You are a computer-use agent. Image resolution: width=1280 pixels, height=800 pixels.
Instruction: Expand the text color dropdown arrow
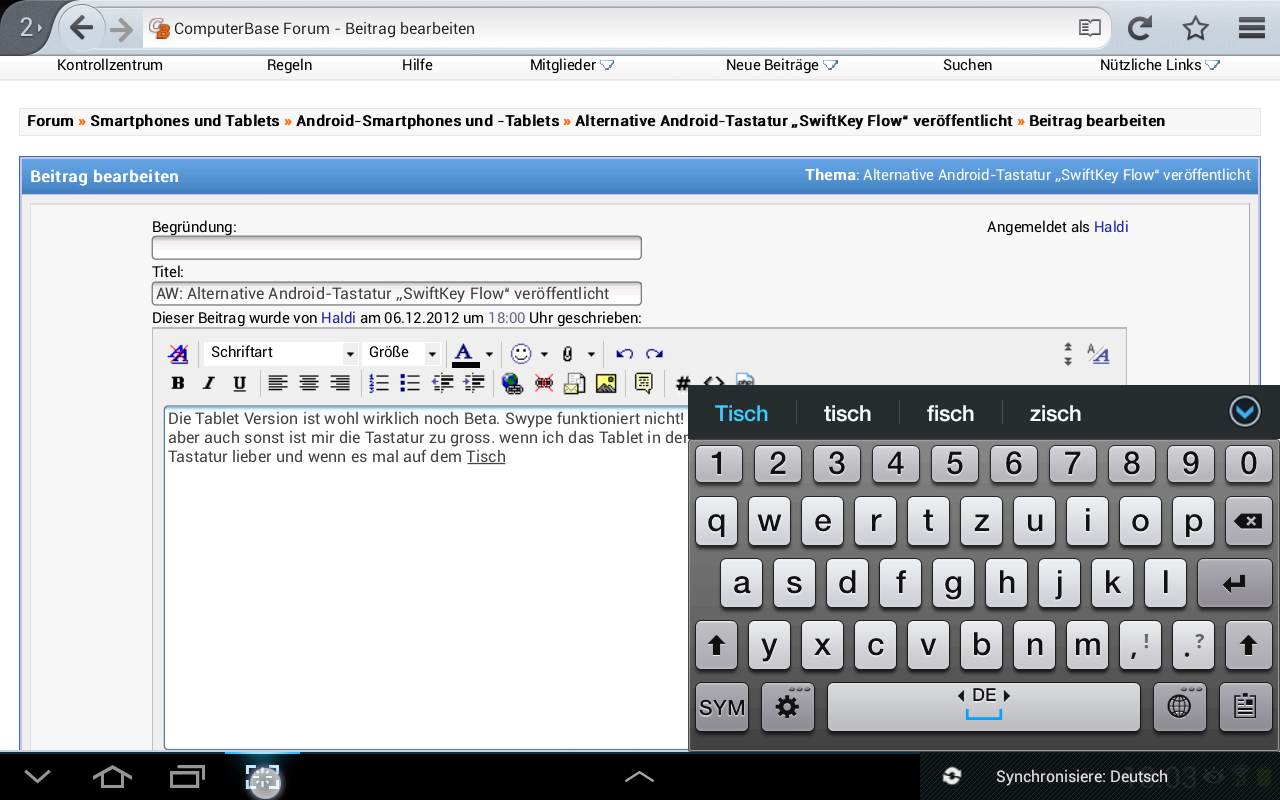(489, 354)
